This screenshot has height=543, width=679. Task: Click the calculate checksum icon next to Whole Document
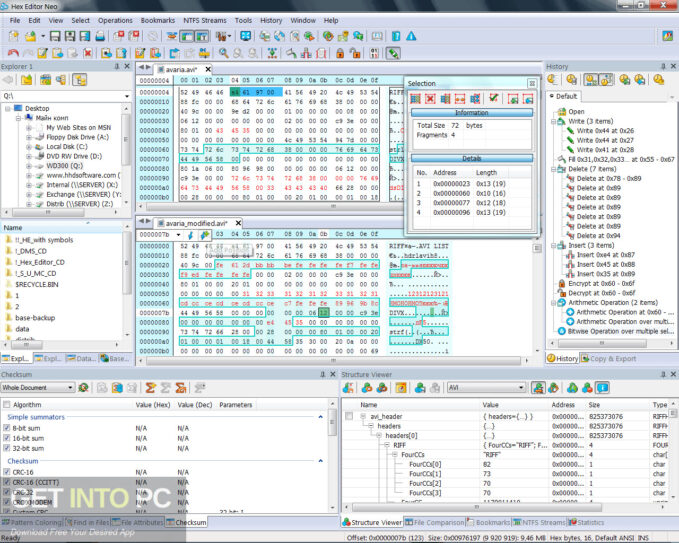click(83, 388)
